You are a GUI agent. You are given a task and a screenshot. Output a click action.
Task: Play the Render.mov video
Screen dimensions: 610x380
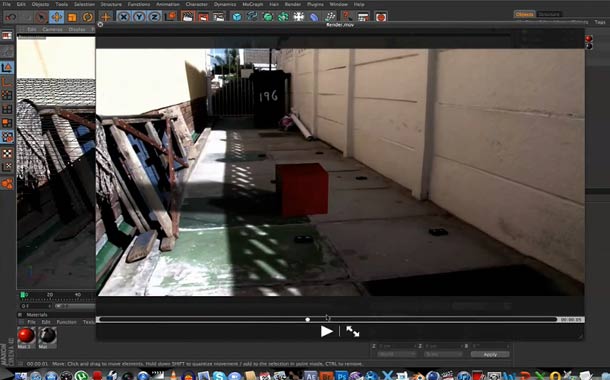pos(326,331)
